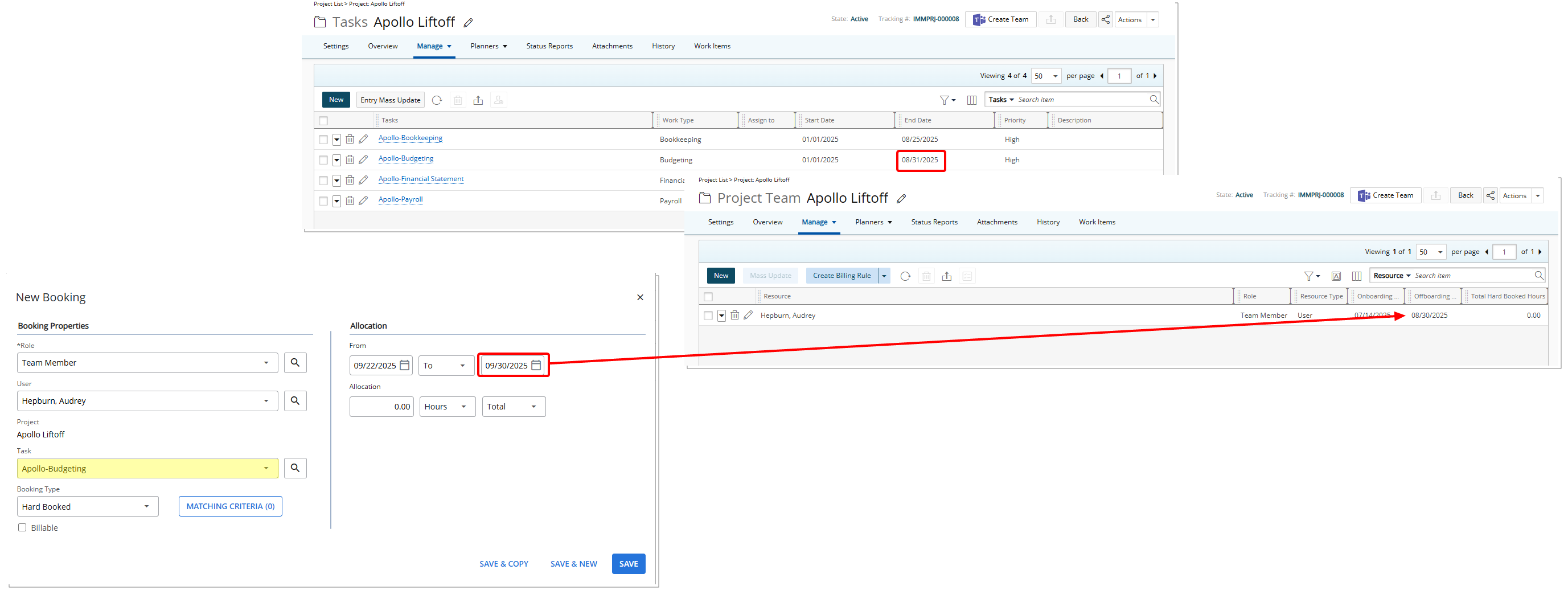Delete the Apollo-Bookkeeping task
This screenshot has width=1568, height=594.
click(350, 140)
